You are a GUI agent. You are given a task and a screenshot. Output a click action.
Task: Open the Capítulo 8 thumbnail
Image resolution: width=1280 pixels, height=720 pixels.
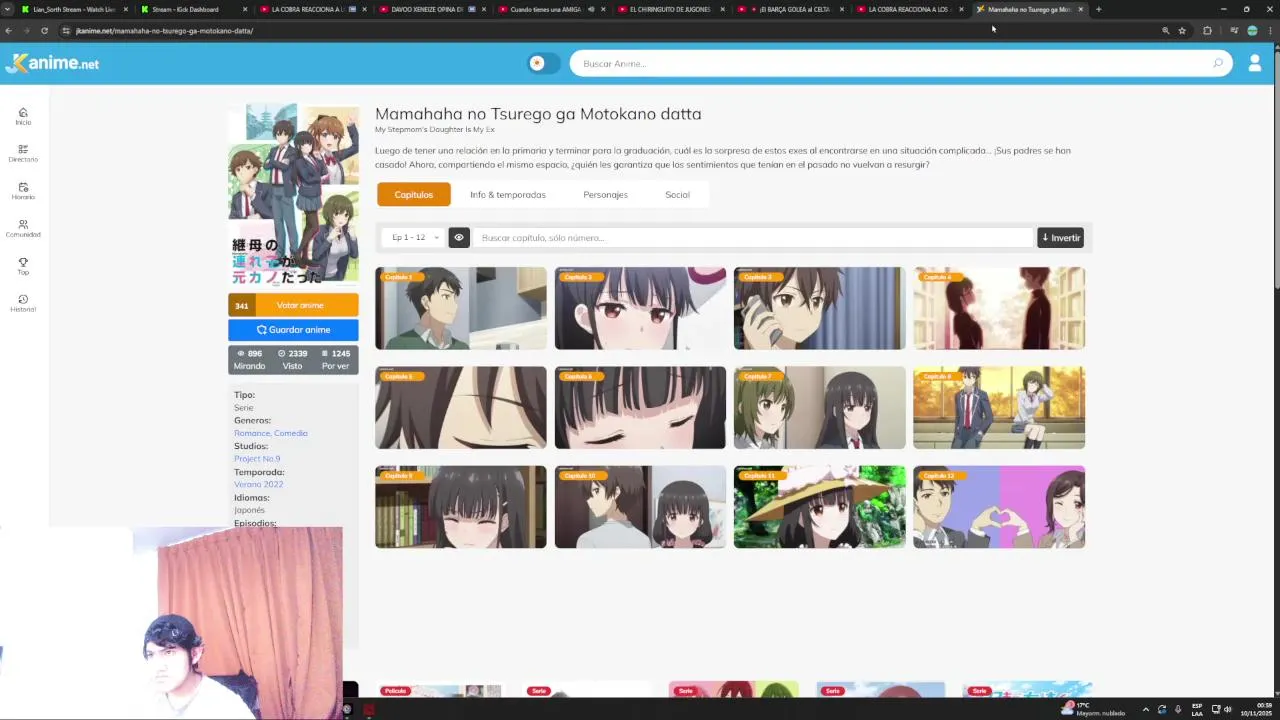point(999,407)
